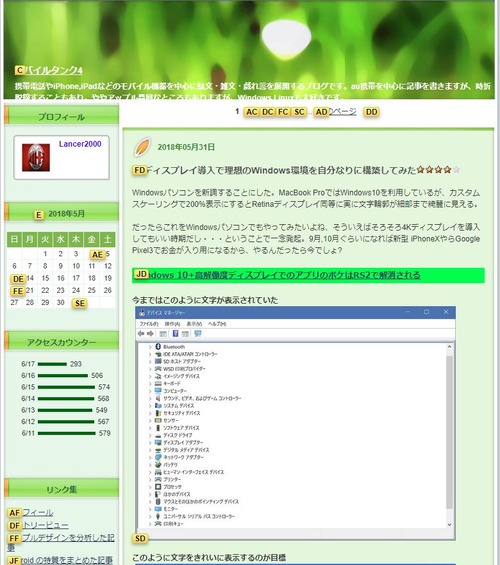The image size is (500, 565).
Task: Click the プロセッサ device icon
Action: click(158, 487)
